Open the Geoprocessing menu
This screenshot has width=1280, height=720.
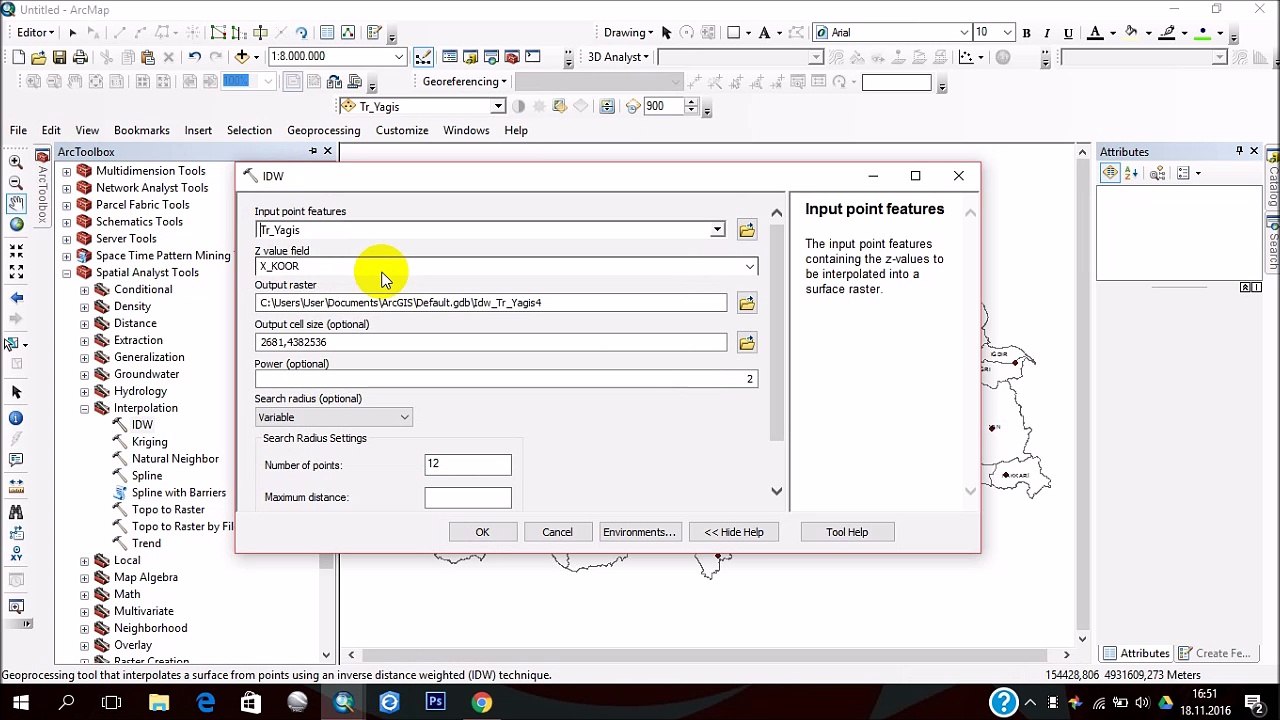click(x=323, y=130)
